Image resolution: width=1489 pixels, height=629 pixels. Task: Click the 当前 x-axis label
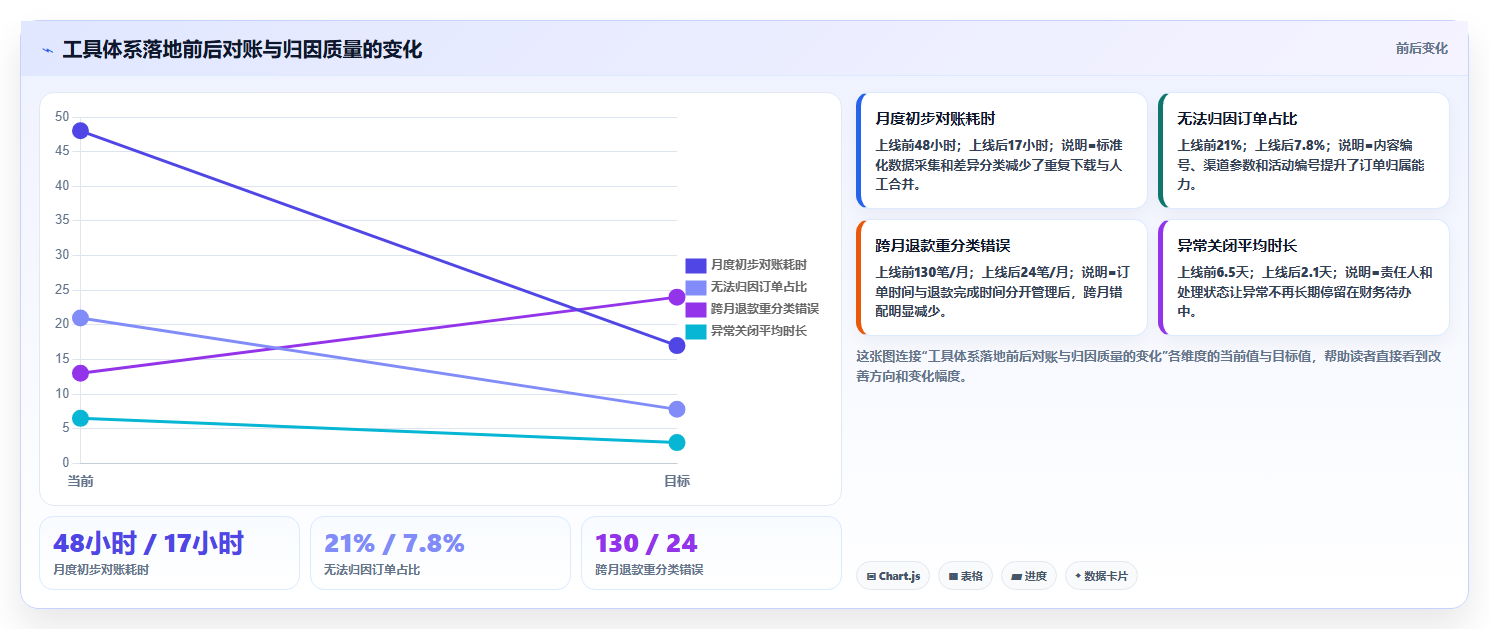[80, 481]
